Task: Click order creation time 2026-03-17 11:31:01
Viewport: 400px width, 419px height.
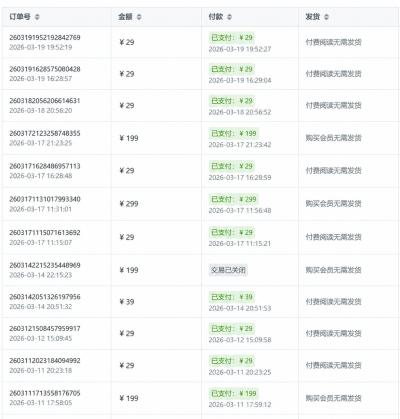Action: coord(41,209)
